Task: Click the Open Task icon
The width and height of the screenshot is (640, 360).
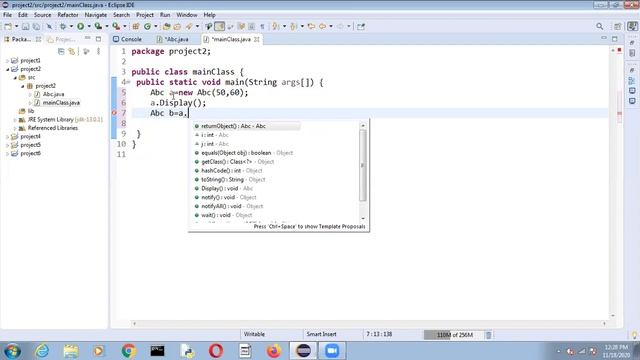Action: (x=177, y=27)
